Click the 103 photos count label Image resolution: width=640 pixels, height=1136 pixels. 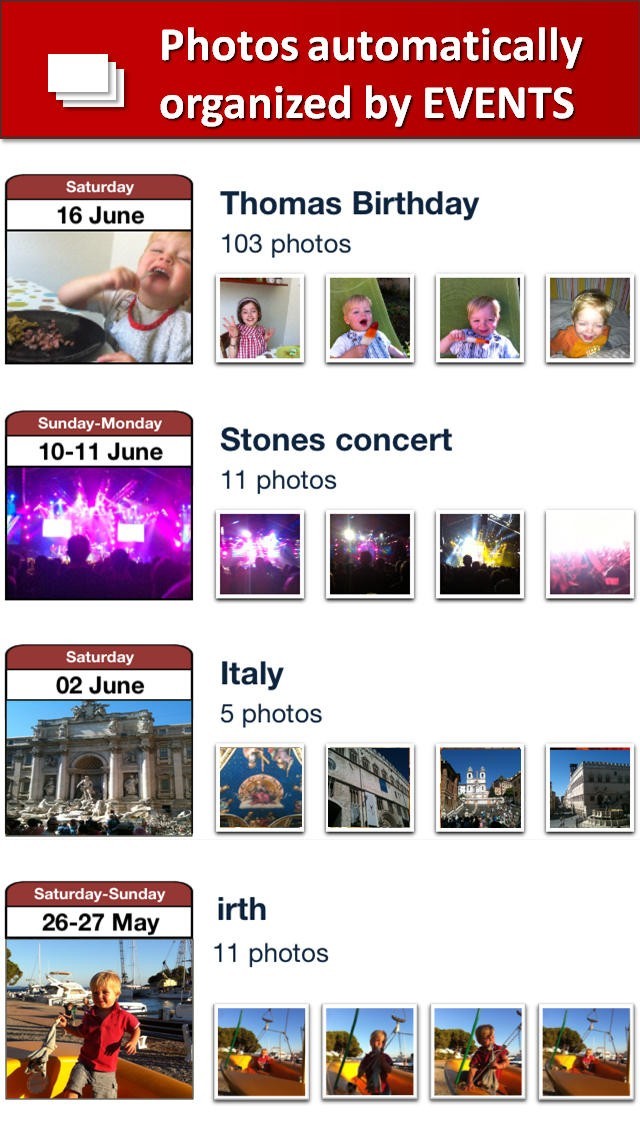[x=286, y=243]
